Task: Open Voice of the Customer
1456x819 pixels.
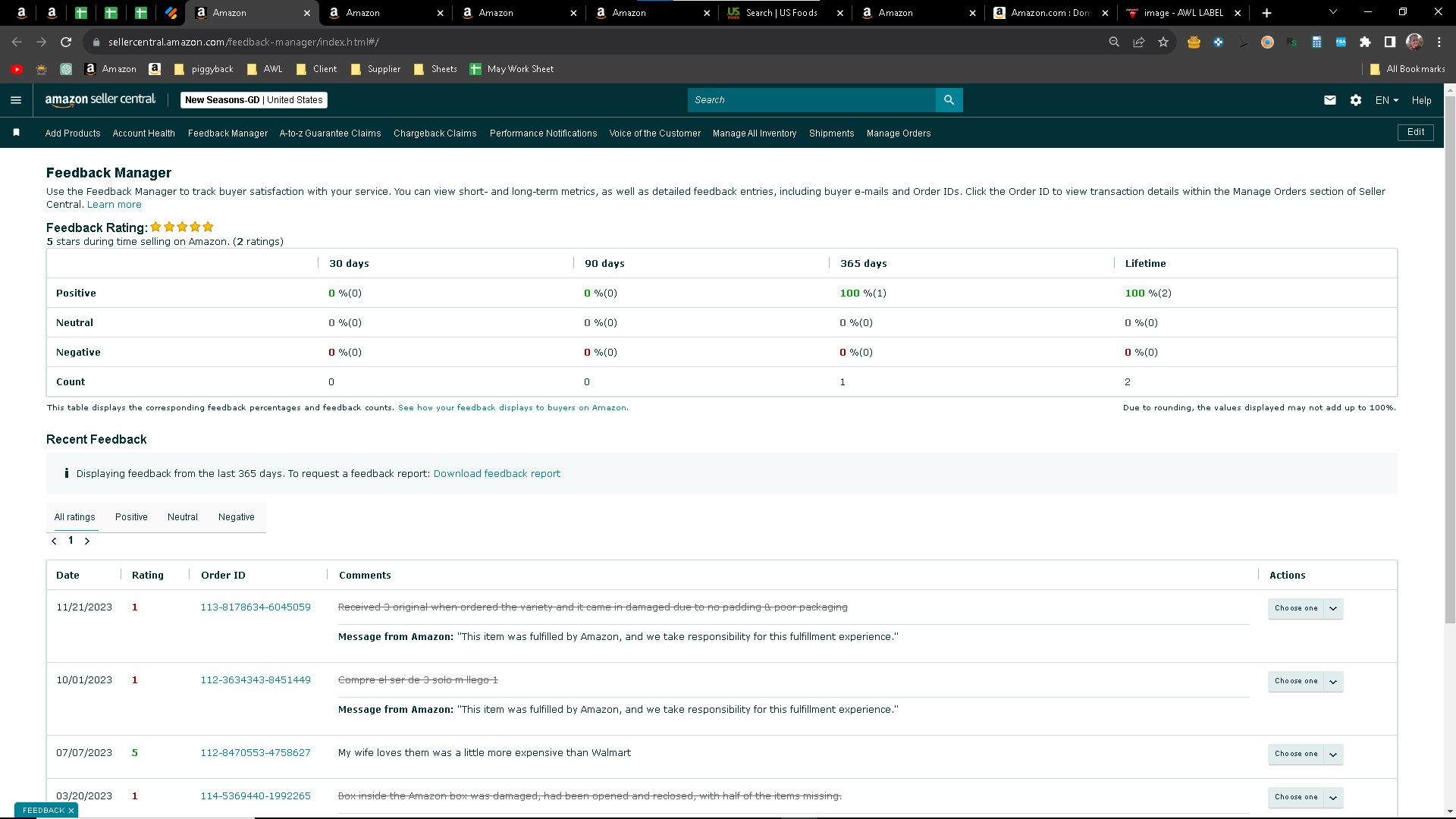Action: (655, 133)
